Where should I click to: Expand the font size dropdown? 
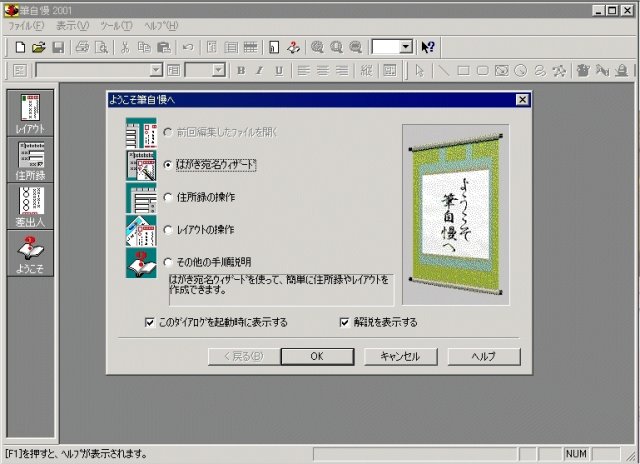[x=219, y=71]
